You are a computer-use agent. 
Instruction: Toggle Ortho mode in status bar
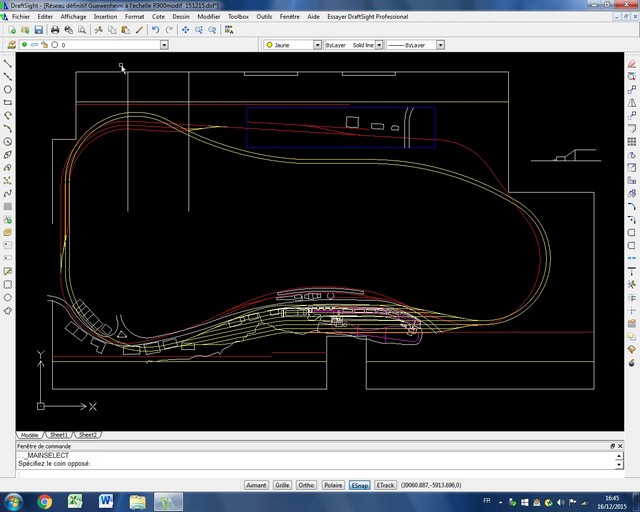click(x=307, y=485)
